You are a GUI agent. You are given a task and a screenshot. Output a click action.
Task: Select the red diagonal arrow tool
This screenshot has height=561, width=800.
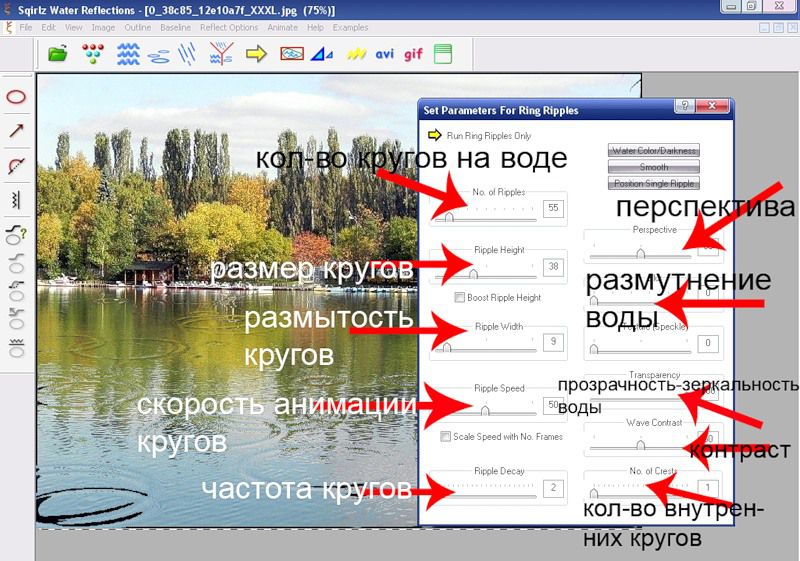point(16,131)
